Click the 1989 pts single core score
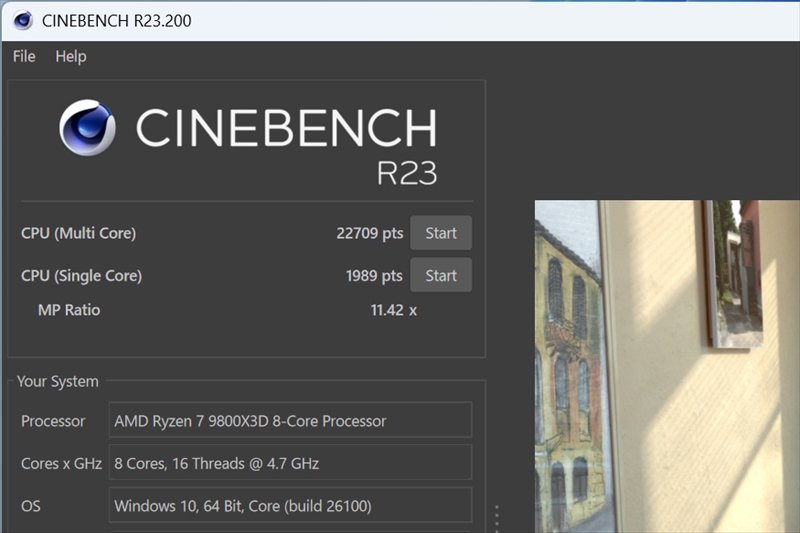Screen dimensions: 800x533 (374, 275)
